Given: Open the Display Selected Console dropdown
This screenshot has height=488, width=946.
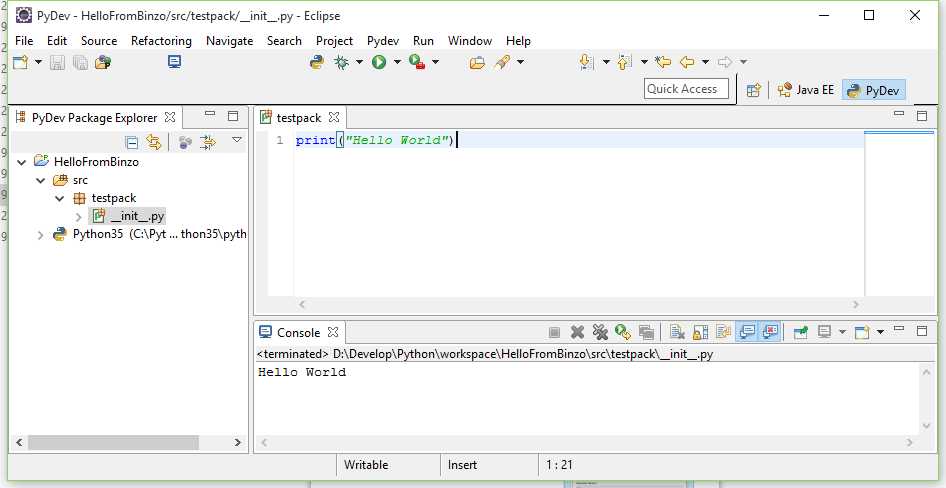Looking at the screenshot, I should (842, 332).
